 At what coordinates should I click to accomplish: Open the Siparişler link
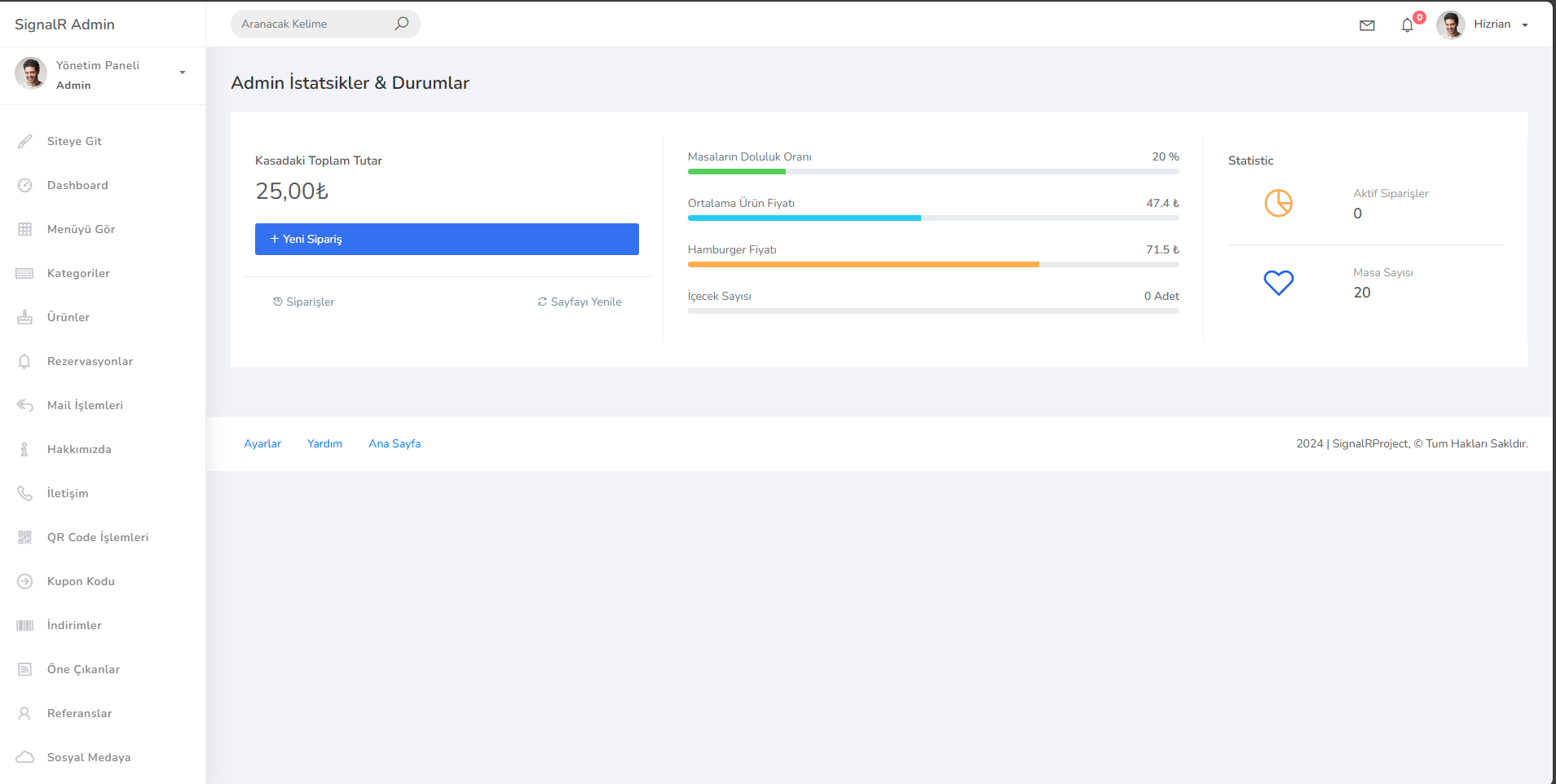[304, 302]
